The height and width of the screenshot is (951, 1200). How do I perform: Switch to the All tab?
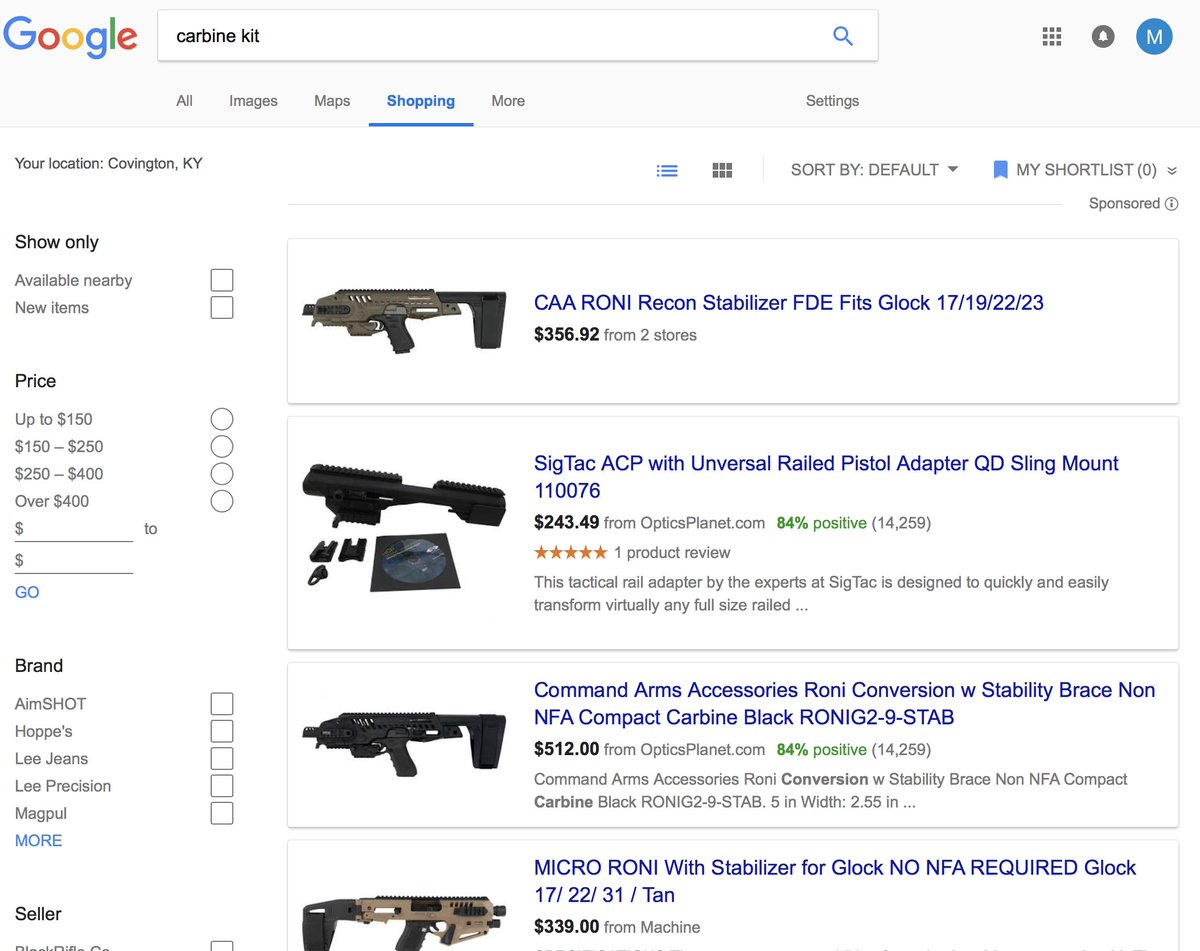click(x=184, y=101)
